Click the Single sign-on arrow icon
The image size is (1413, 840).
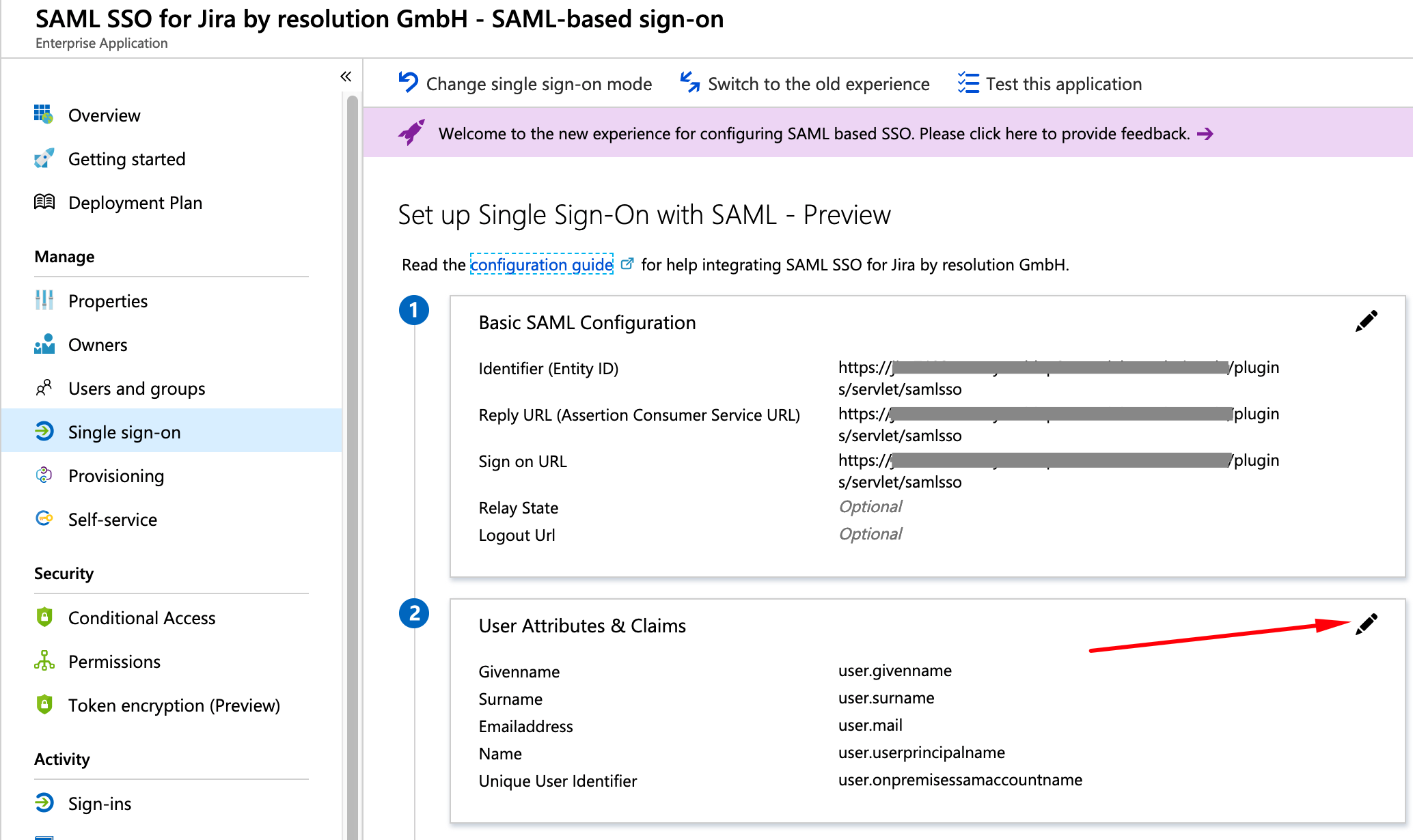(x=44, y=431)
